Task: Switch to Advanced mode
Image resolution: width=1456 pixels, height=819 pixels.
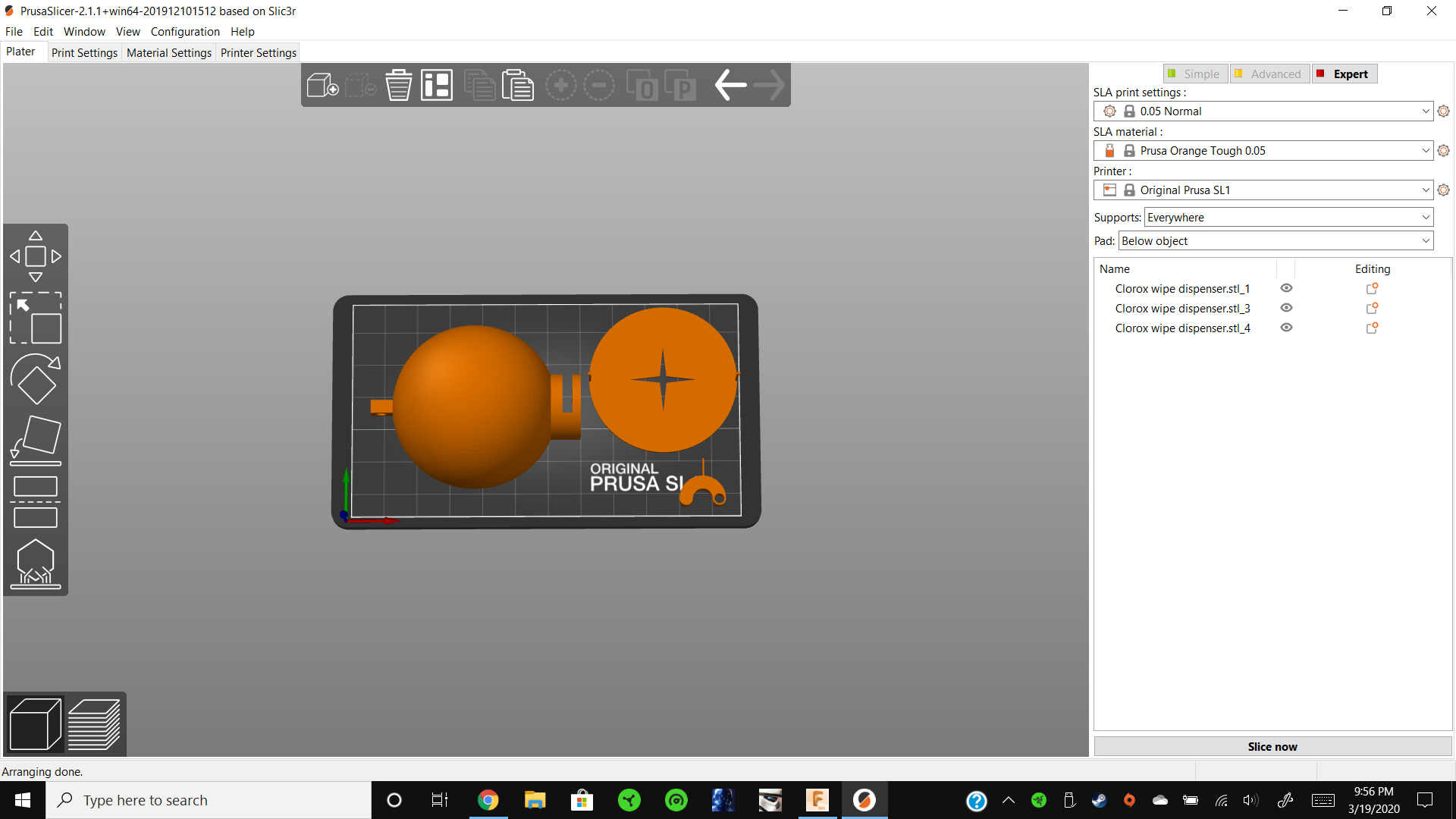Action: tap(1269, 74)
